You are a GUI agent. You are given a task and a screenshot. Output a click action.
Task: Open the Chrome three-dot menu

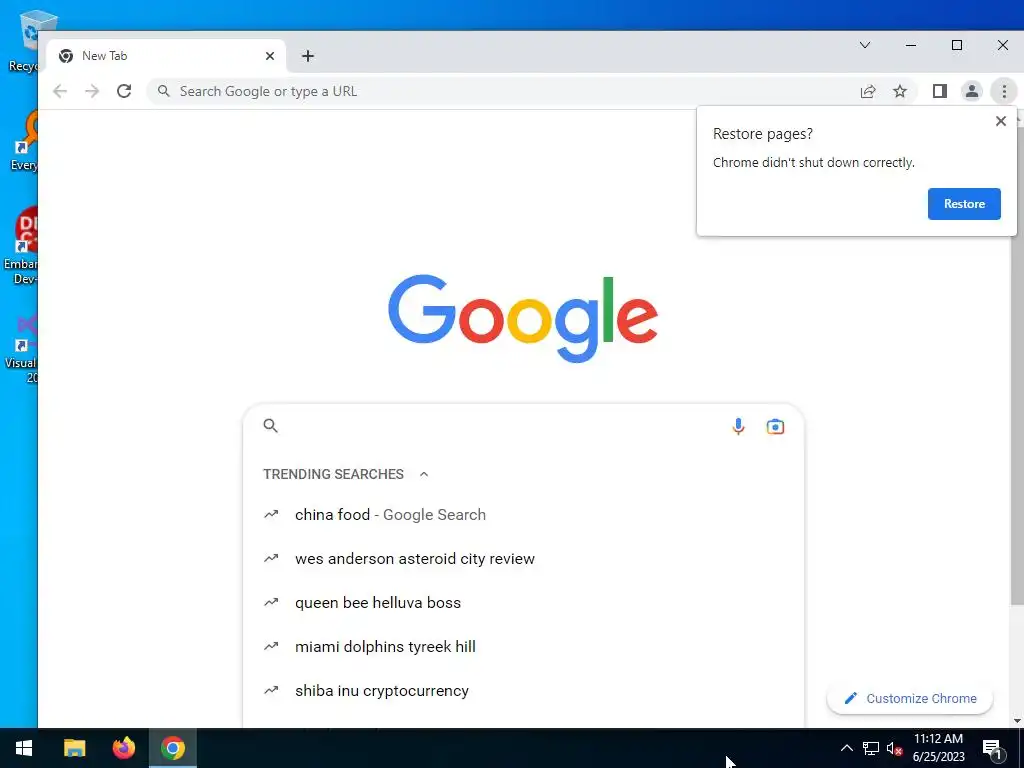[x=1004, y=91]
